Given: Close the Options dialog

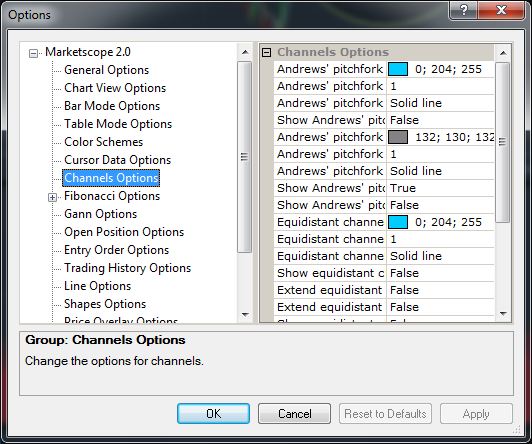Looking at the screenshot, I should point(501,10).
